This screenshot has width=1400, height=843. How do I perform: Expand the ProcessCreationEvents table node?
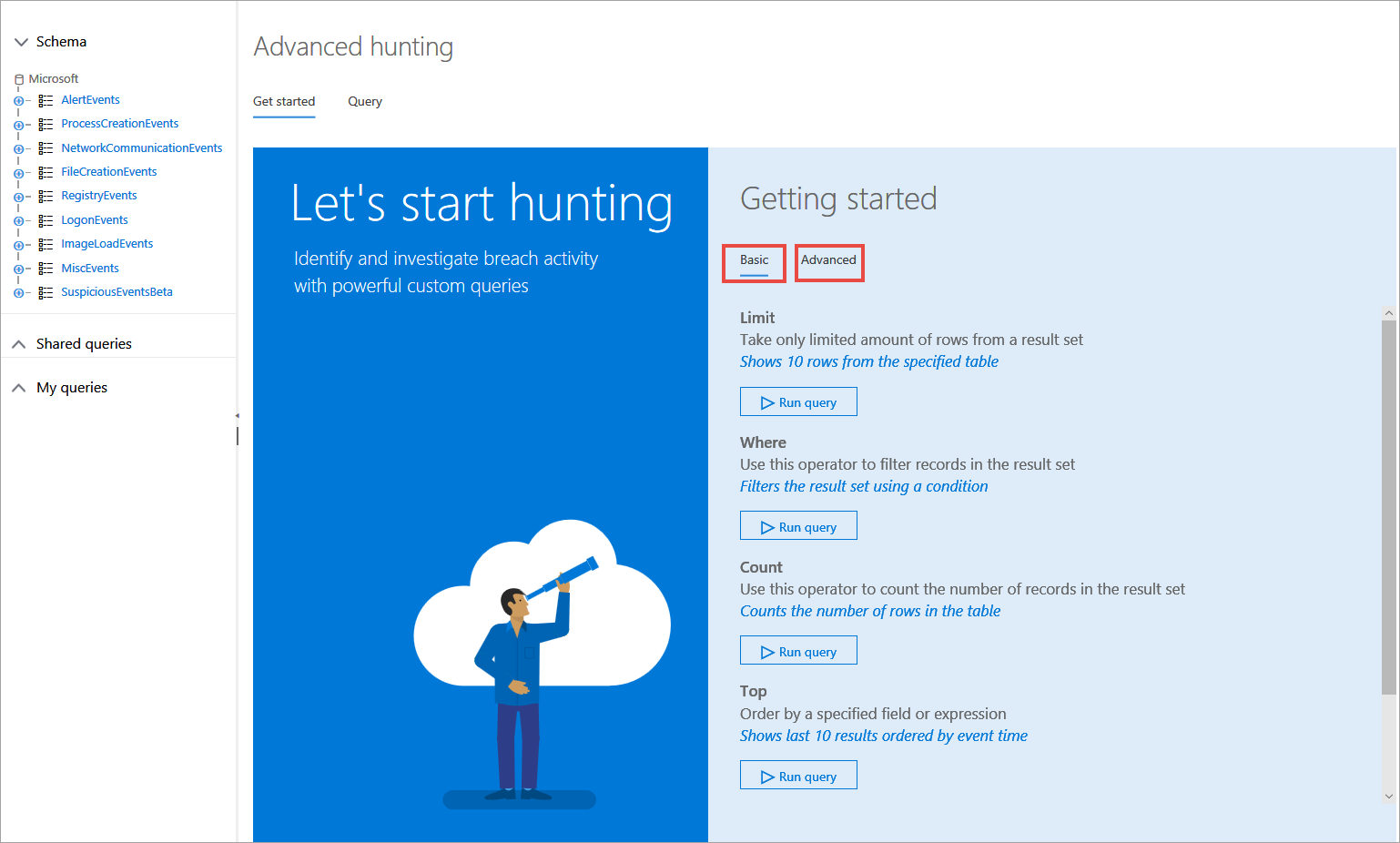(x=18, y=125)
